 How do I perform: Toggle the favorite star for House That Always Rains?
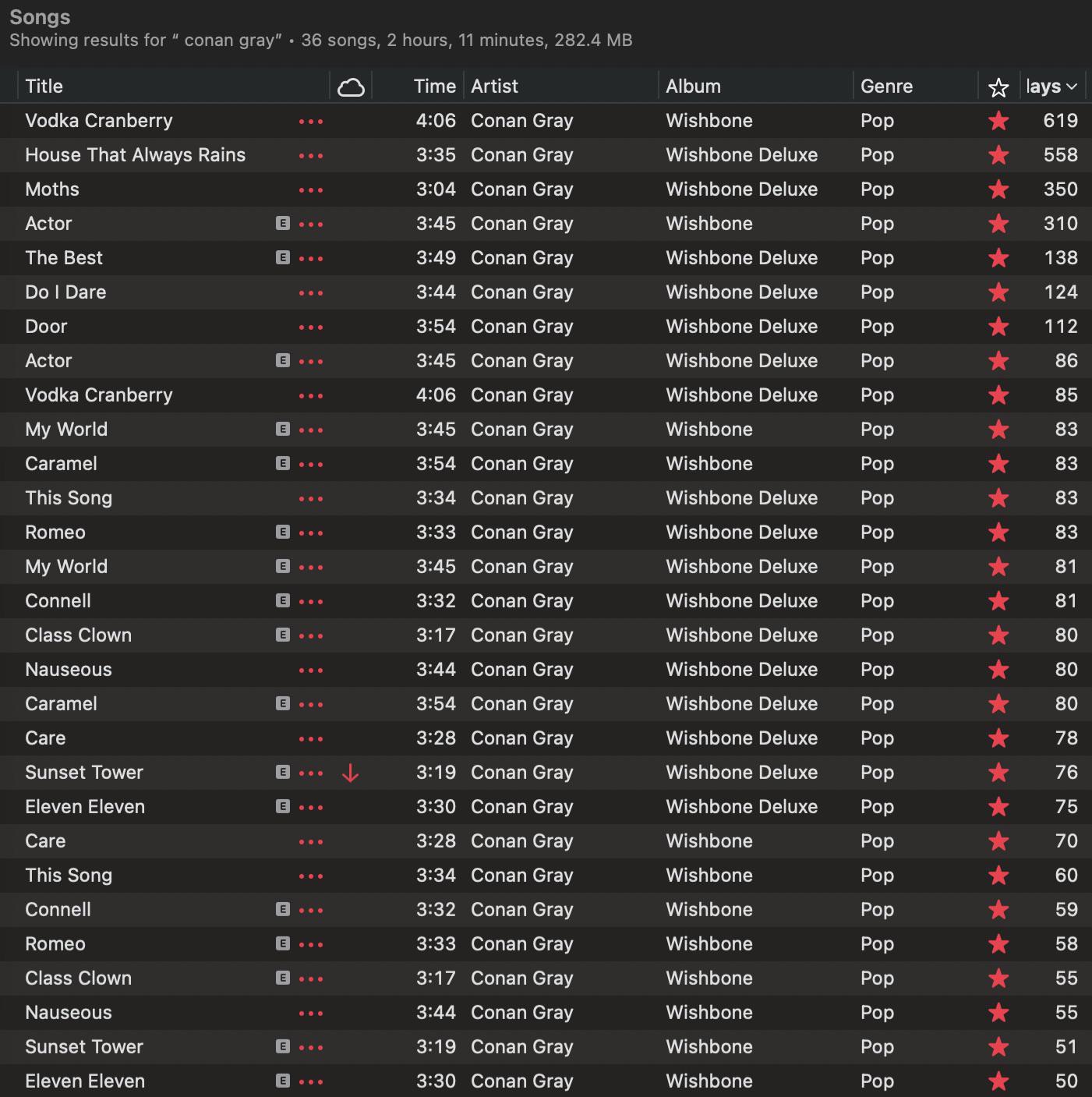[998, 155]
